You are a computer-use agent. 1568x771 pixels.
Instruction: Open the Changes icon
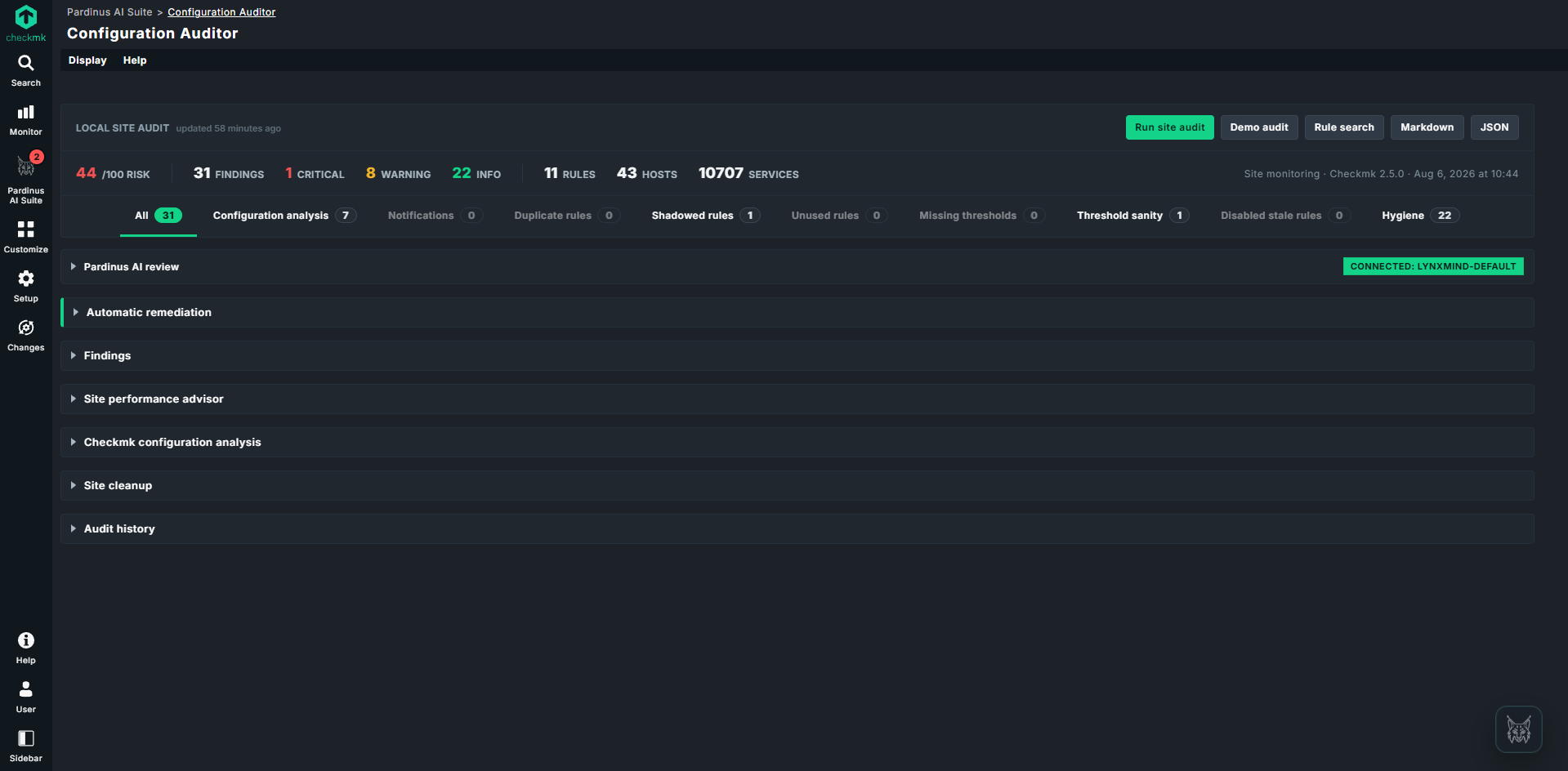coord(26,328)
